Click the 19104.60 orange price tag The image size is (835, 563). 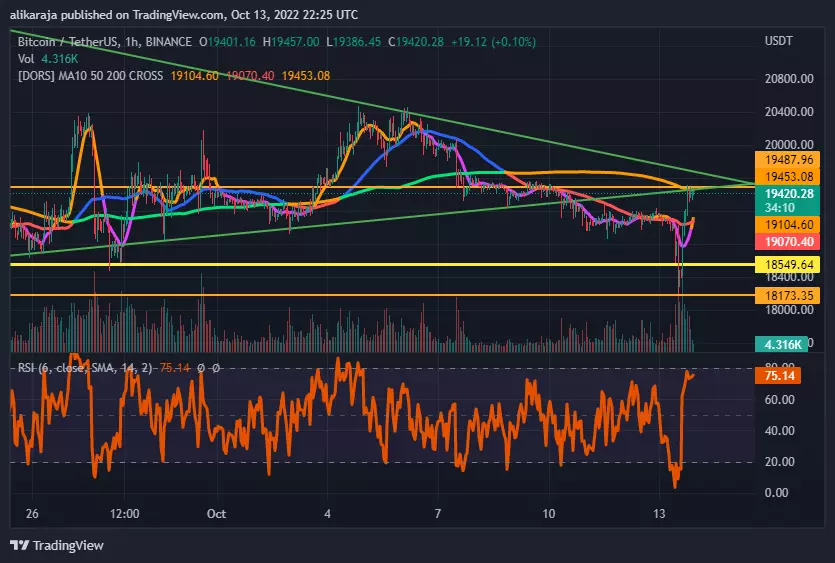tap(787, 224)
